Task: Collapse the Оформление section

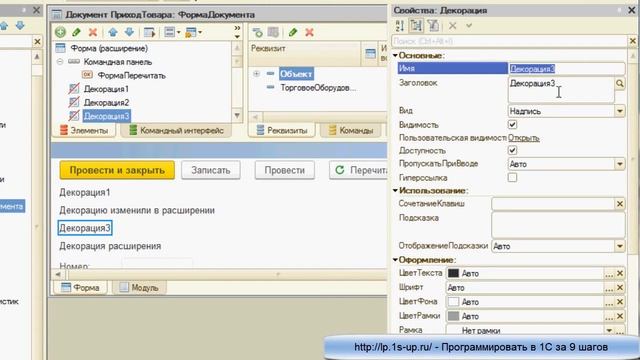Action: tap(395, 260)
